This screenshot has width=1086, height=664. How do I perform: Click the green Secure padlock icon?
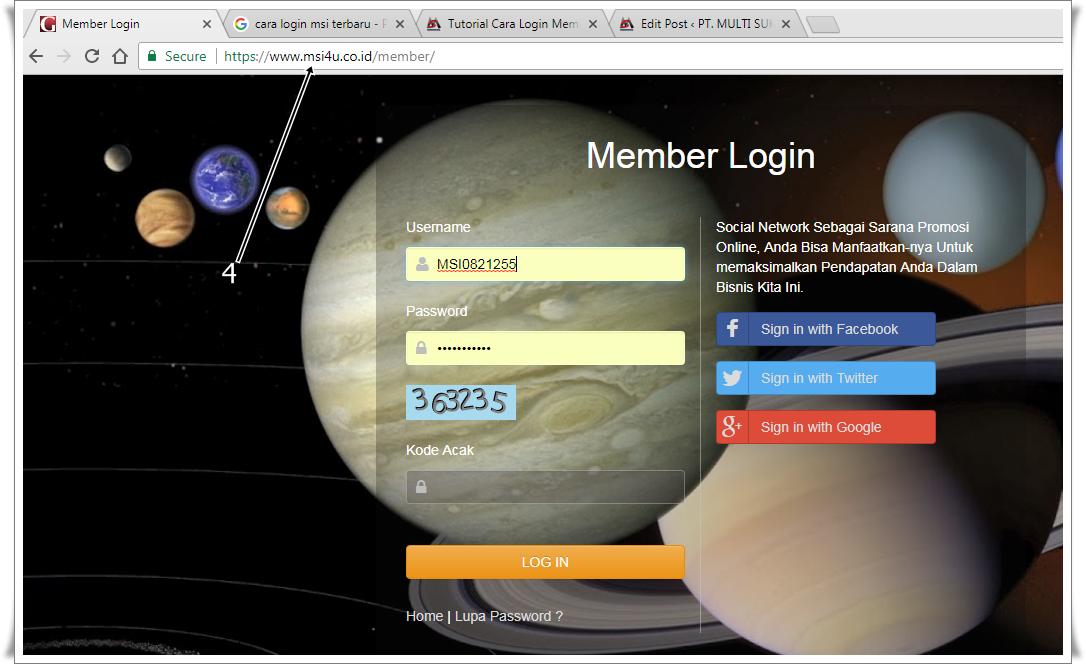(152, 56)
